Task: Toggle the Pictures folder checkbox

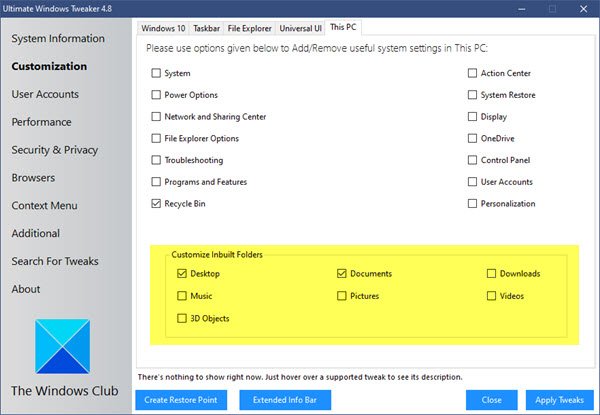Action: pyautogui.click(x=342, y=296)
